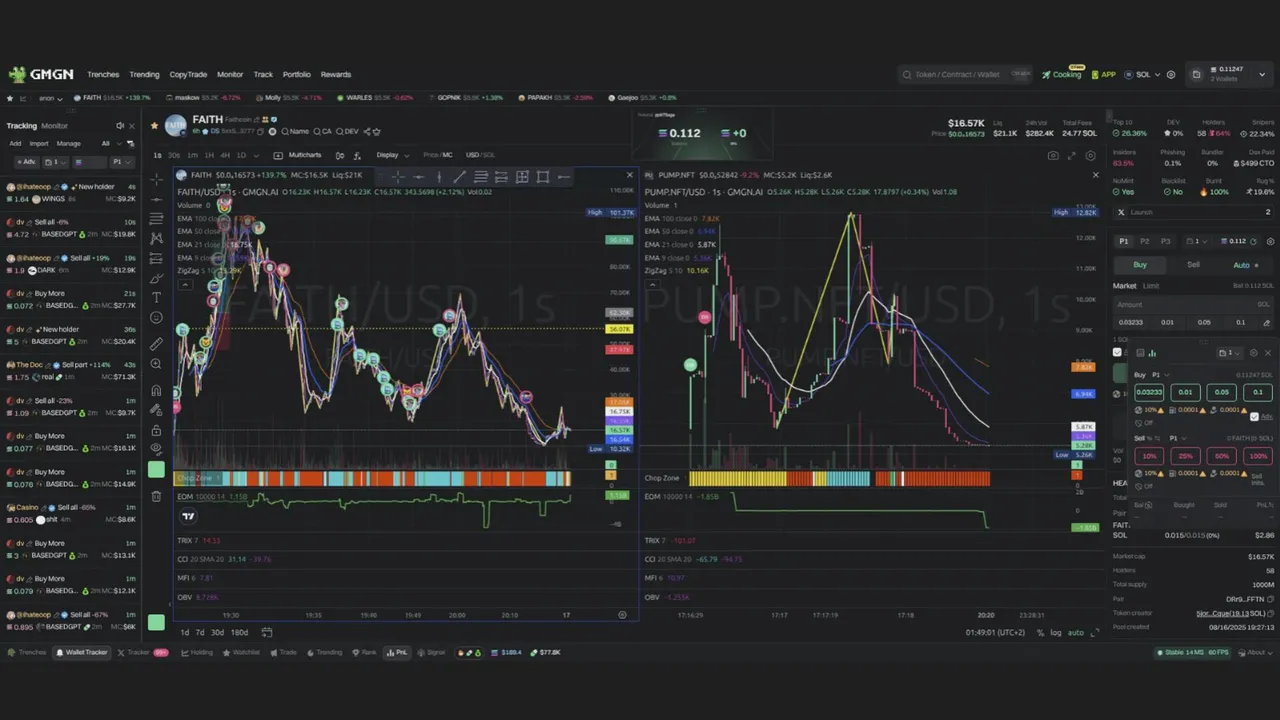Viewport: 1280px width, 720px height.
Task: Select the 7d range below the chart
Action: click(x=200, y=632)
